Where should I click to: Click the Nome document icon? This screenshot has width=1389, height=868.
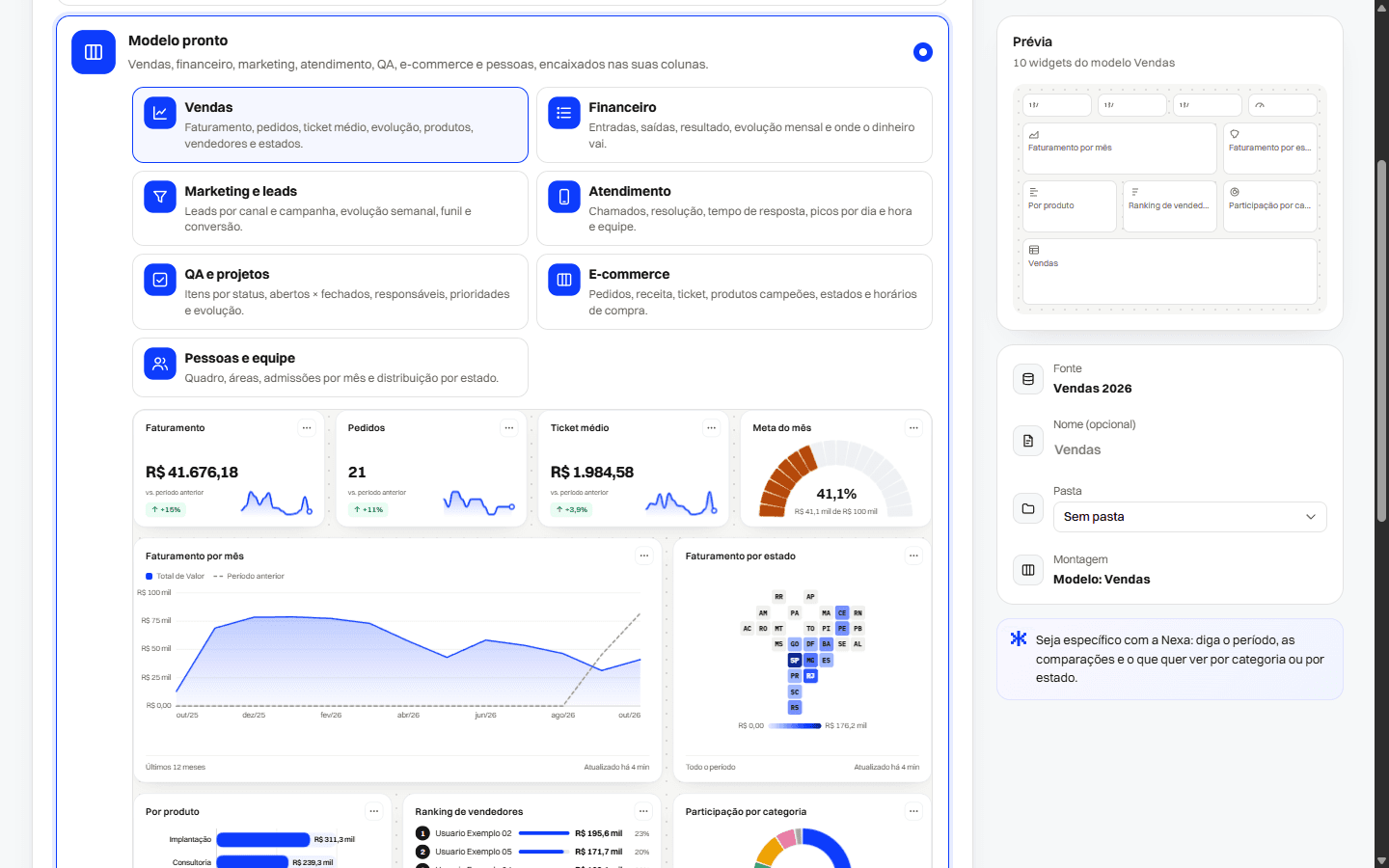(x=1028, y=441)
